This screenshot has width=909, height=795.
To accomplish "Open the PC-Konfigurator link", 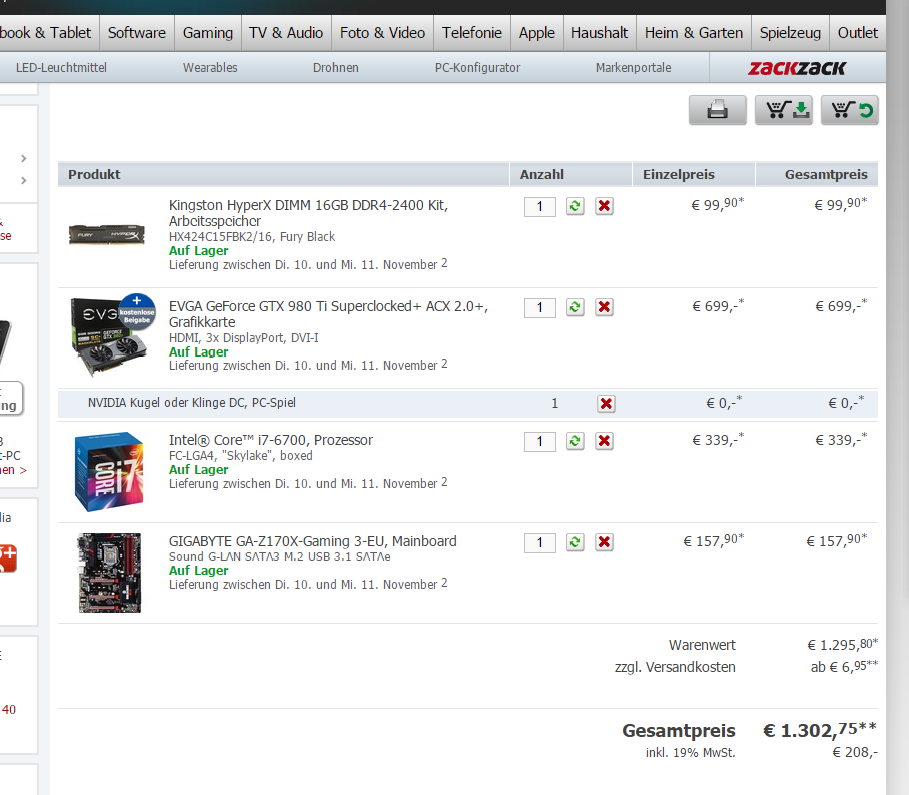I will tap(478, 68).
